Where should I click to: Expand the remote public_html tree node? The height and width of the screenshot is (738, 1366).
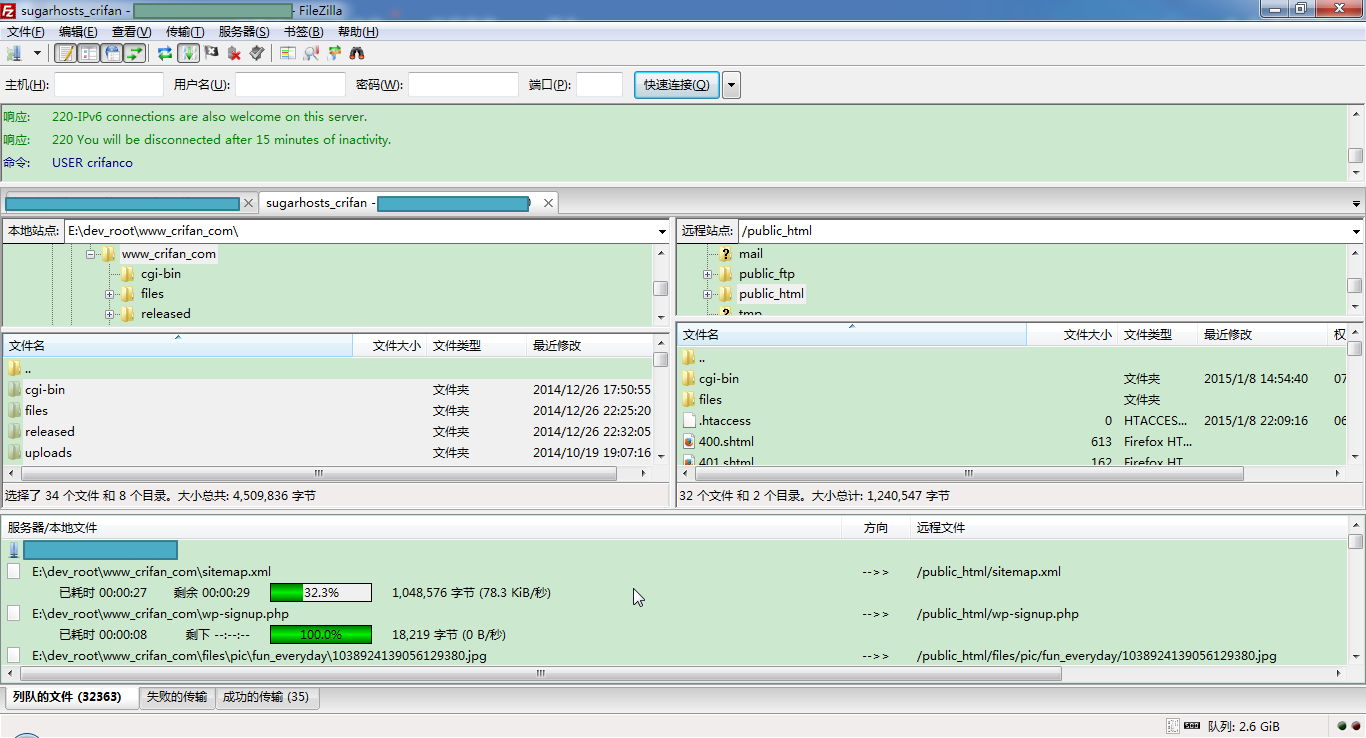pos(708,294)
